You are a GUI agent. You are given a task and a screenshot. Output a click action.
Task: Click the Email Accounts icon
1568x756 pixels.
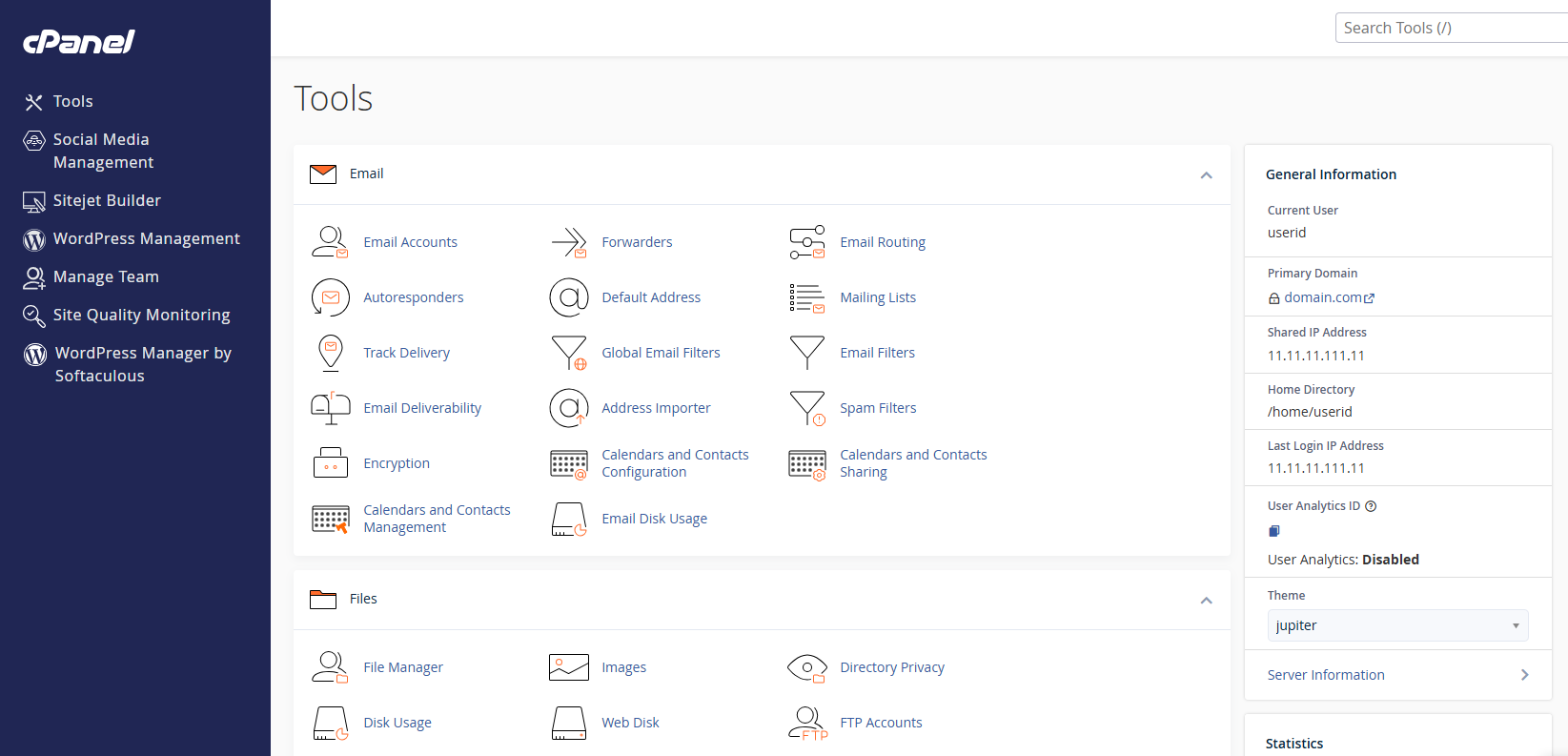[330, 242]
